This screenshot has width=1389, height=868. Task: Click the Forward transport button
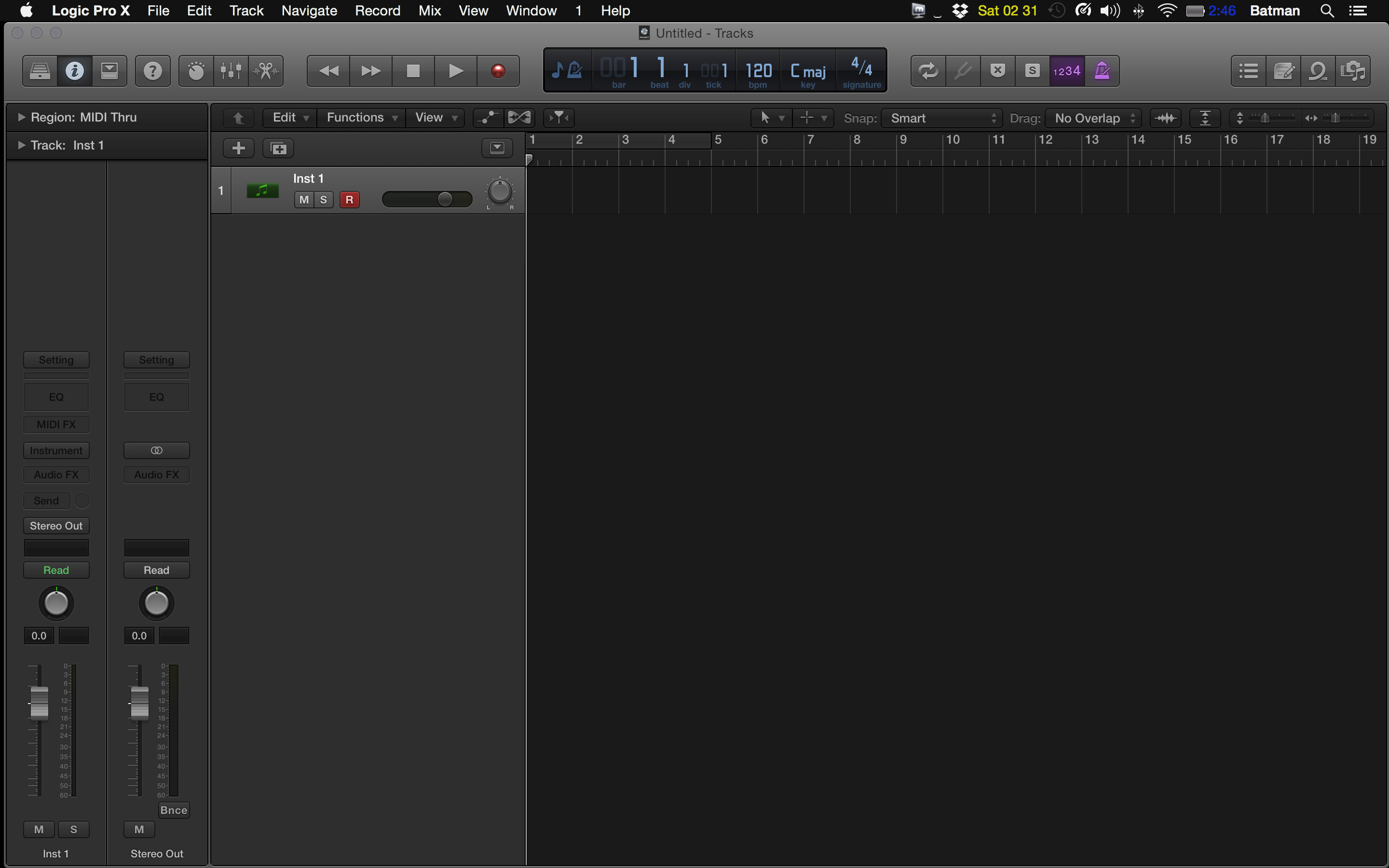tap(371, 71)
